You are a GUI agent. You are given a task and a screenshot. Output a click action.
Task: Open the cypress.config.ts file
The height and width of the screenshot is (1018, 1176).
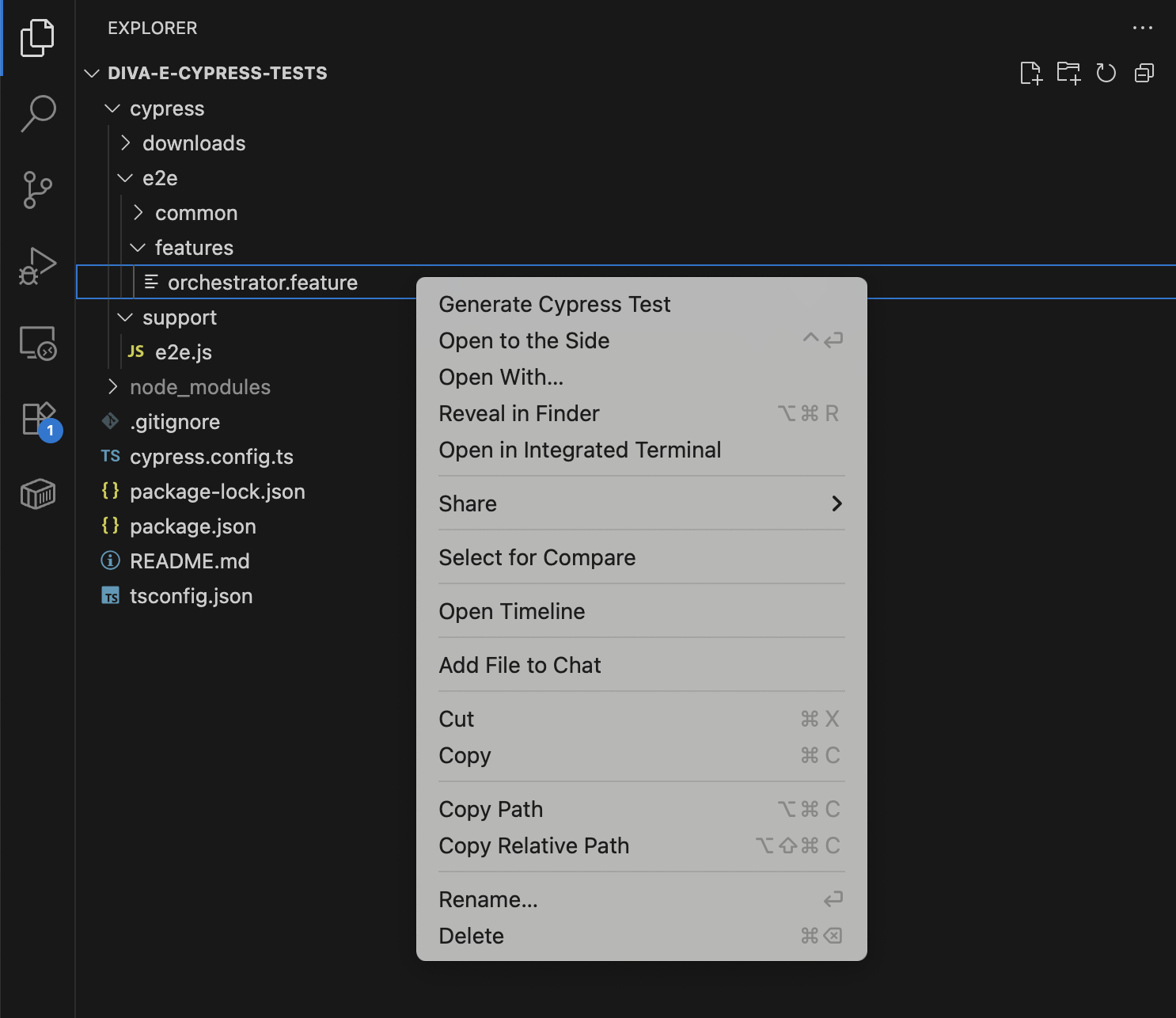coord(211,457)
